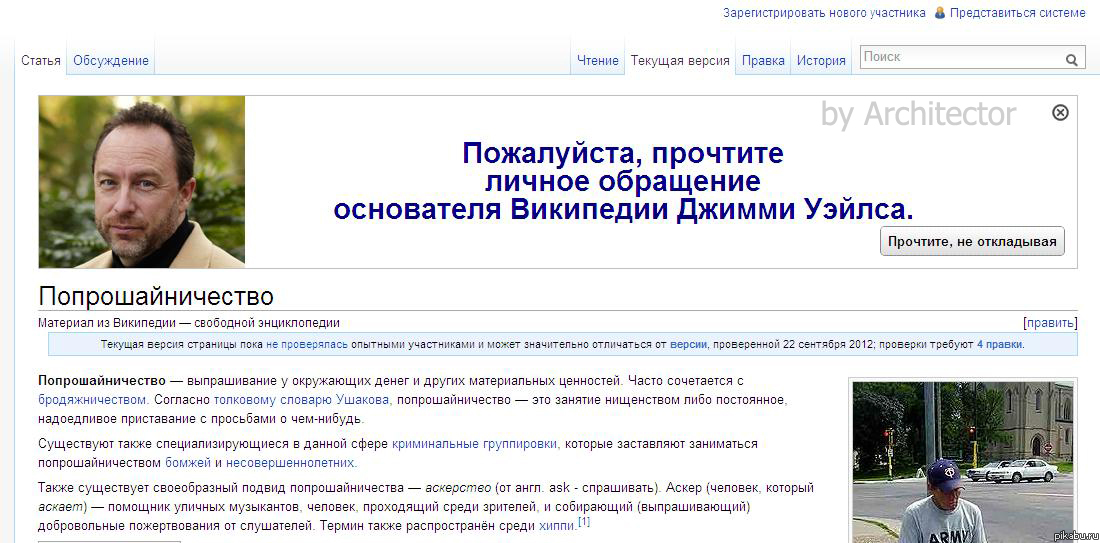This screenshot has width=1100, height=543.
Task: Open the article's street photo thumbnail
Action: point(961,462)
